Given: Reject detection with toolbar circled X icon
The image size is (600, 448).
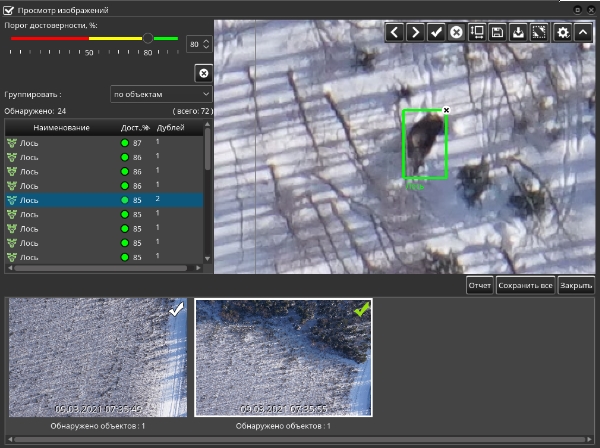Looking at the screenshot, I should pyautogui.click(x=456, y=33).
